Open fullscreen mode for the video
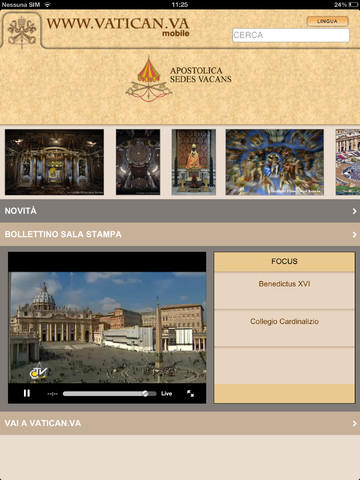This screenshot has height=480, width=360. [190, 394]
